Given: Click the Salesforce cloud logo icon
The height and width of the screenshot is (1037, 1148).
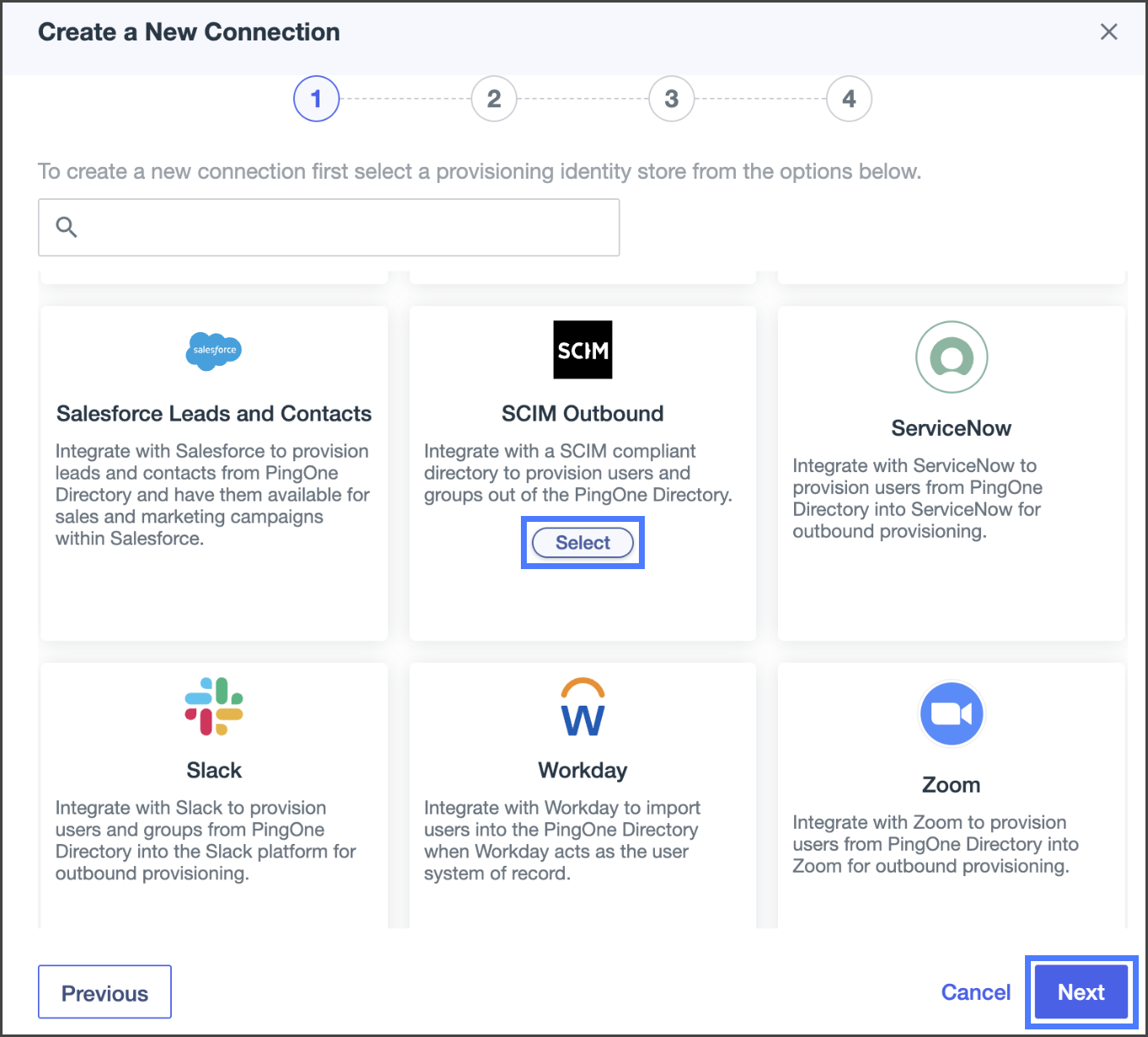Looking at the screenshot, I should click(x=213, y=351).
